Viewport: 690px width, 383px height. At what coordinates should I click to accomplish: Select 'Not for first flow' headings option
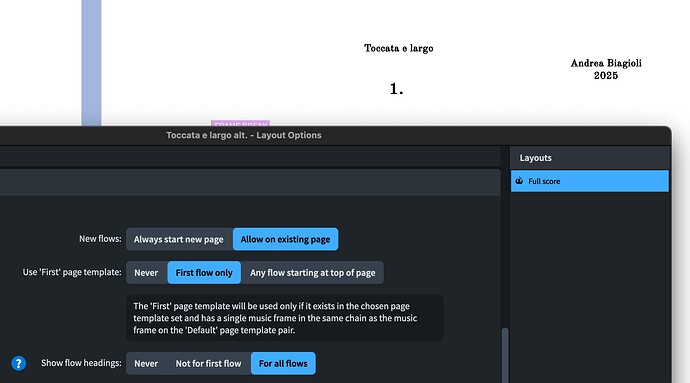(209, 363)
